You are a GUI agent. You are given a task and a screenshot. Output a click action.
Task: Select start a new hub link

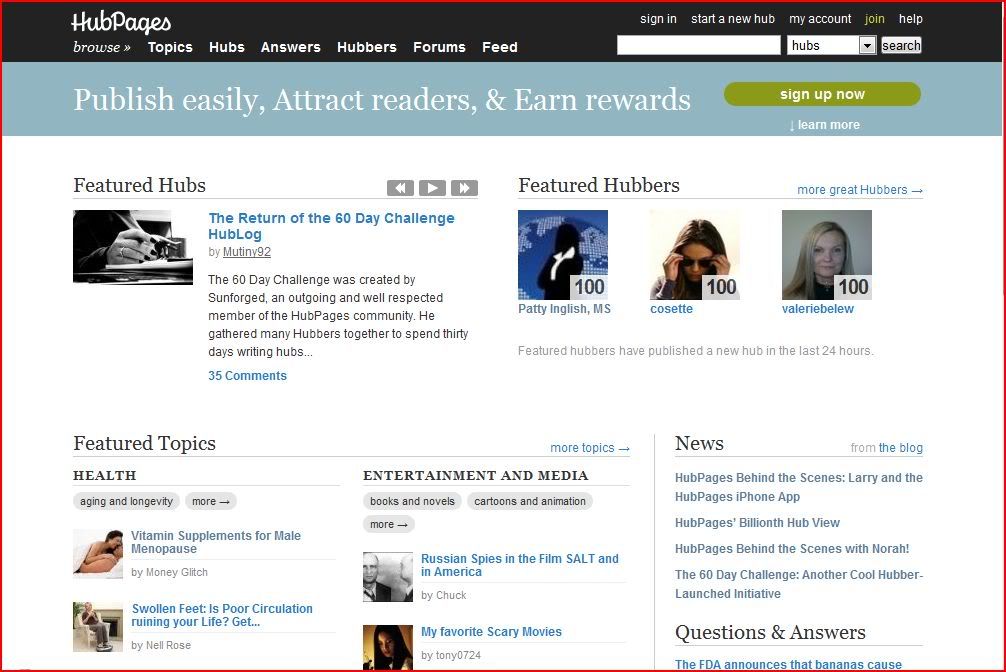tap(733, 19)
